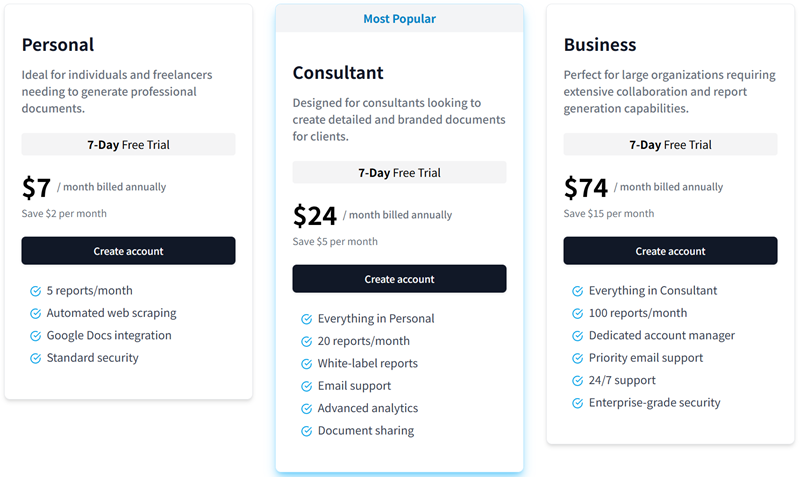Click the Most Popular banner label

399,19
